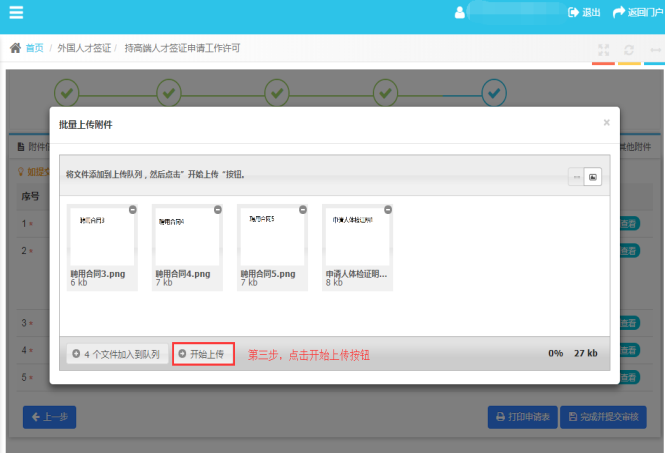The width and height of the screenshot is (665, 453).
Task: Click the page refresh icon
Action: (629, 49)
